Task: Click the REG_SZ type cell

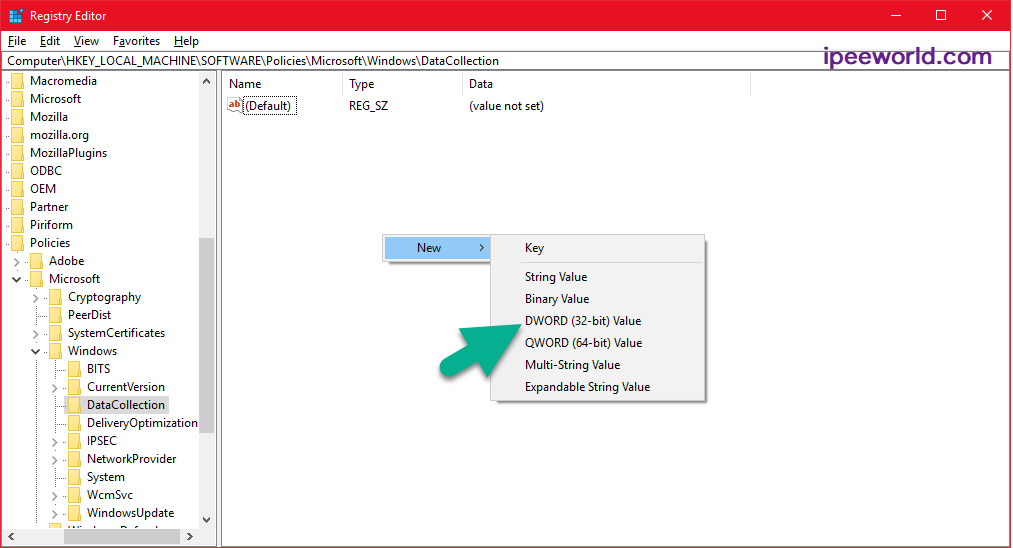Action: [x=369, y=106]
